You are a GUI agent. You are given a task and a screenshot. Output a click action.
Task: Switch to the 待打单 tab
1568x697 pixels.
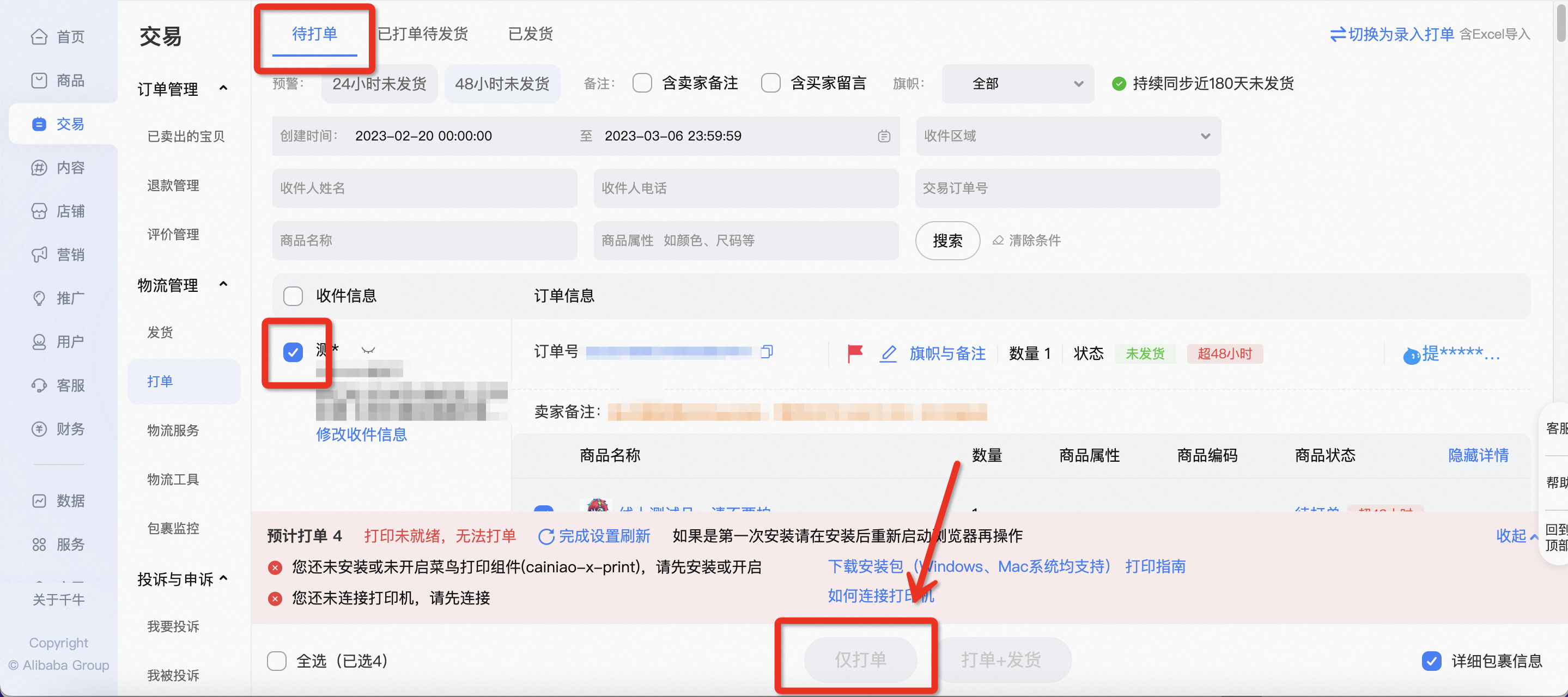tap(315, 34)
